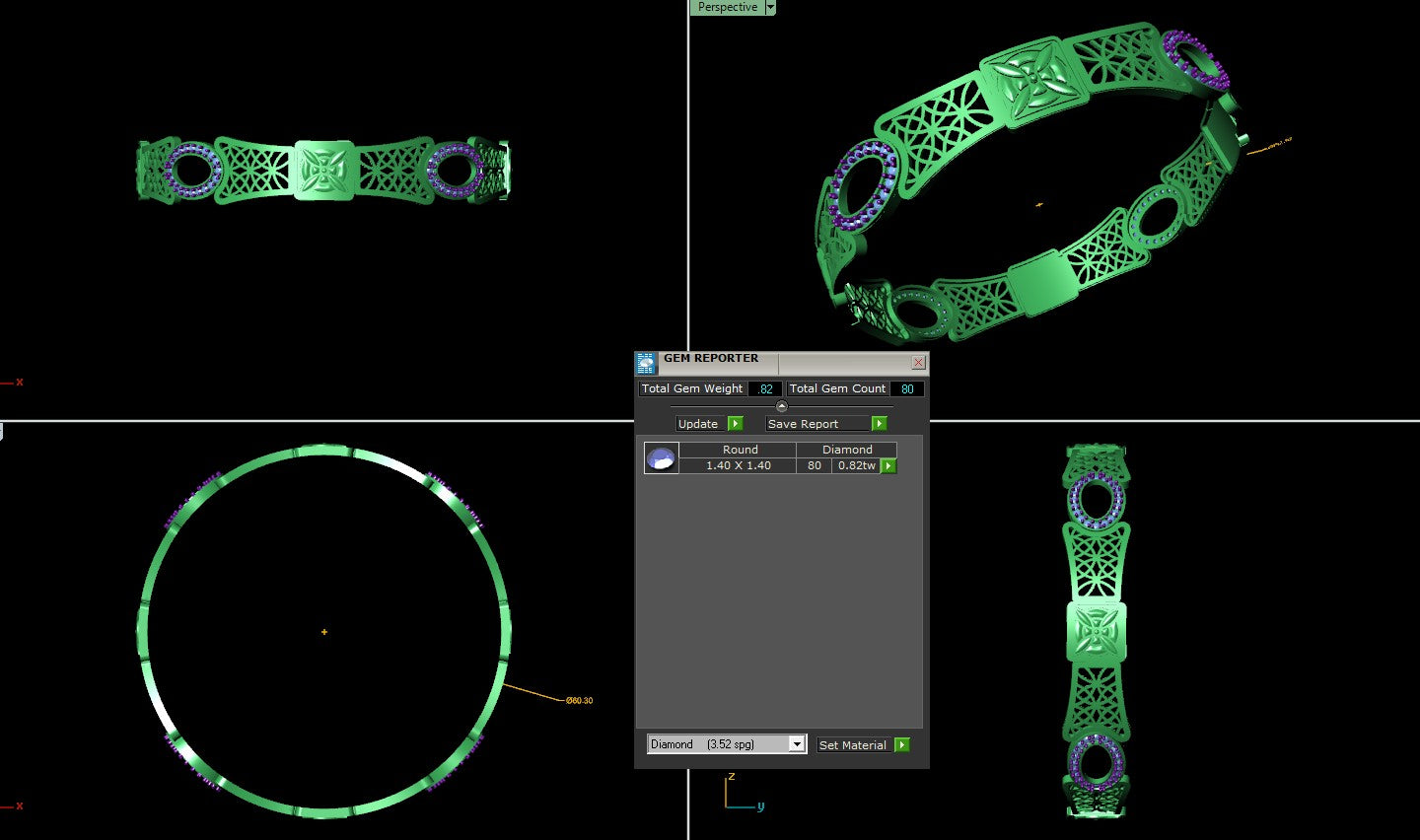Select the round diamond gem thumbnail

[661, 458]
